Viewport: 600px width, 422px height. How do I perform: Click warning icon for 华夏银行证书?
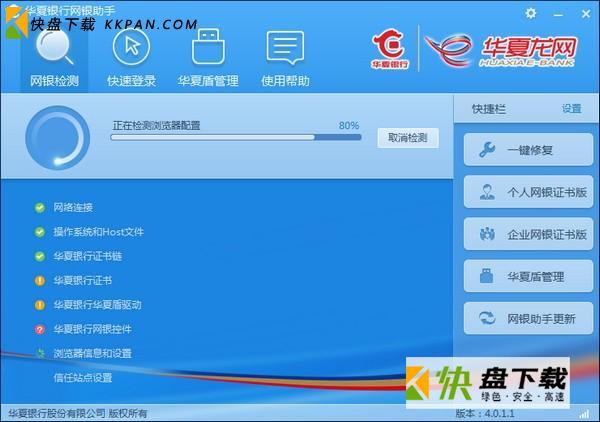click(x=40, y=280)
